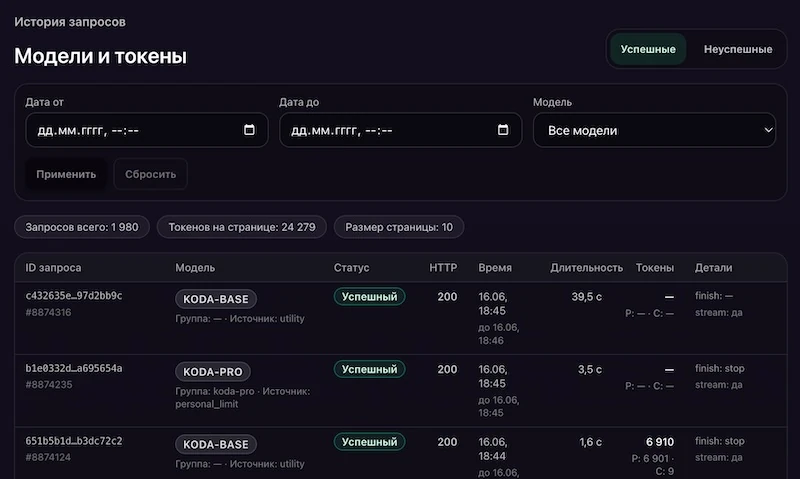
Task: Click request number #8874316
Action: point(48,312)
